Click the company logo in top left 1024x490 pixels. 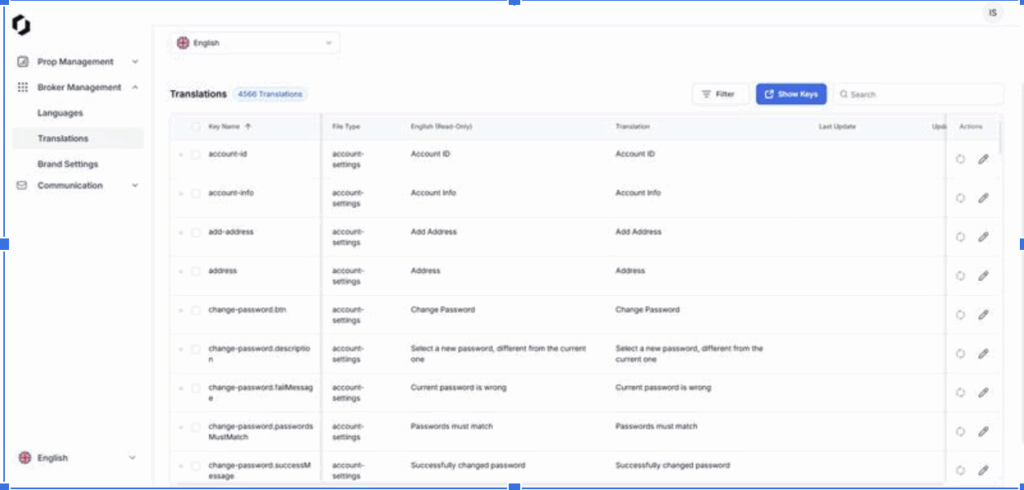coord(21,25)
